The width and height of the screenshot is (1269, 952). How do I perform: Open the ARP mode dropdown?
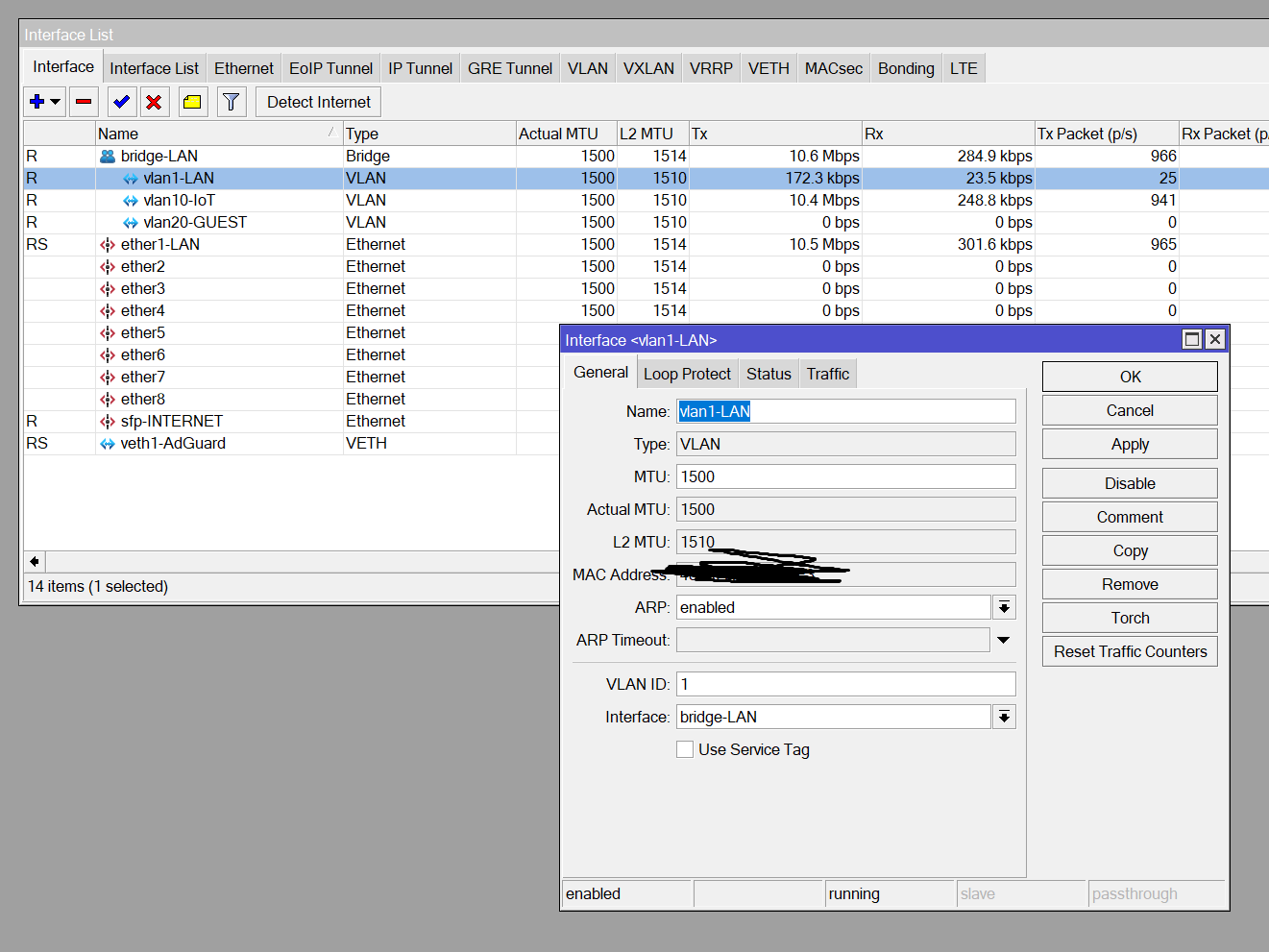tap(1004, 607)
